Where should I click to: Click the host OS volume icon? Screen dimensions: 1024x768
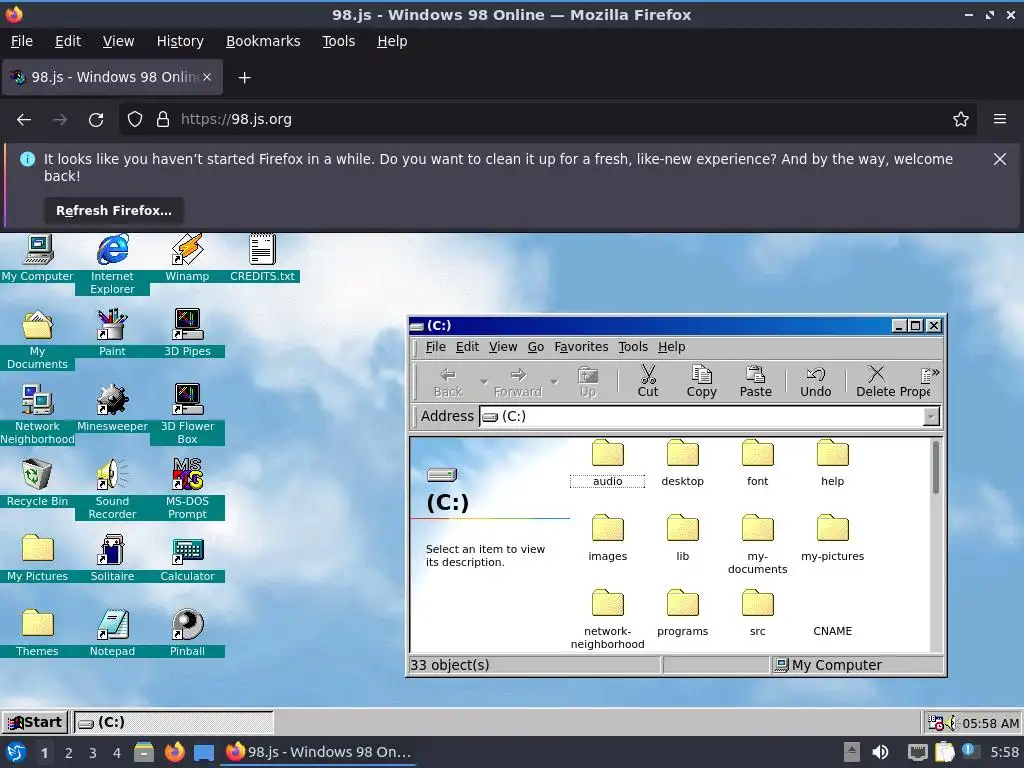880,752
